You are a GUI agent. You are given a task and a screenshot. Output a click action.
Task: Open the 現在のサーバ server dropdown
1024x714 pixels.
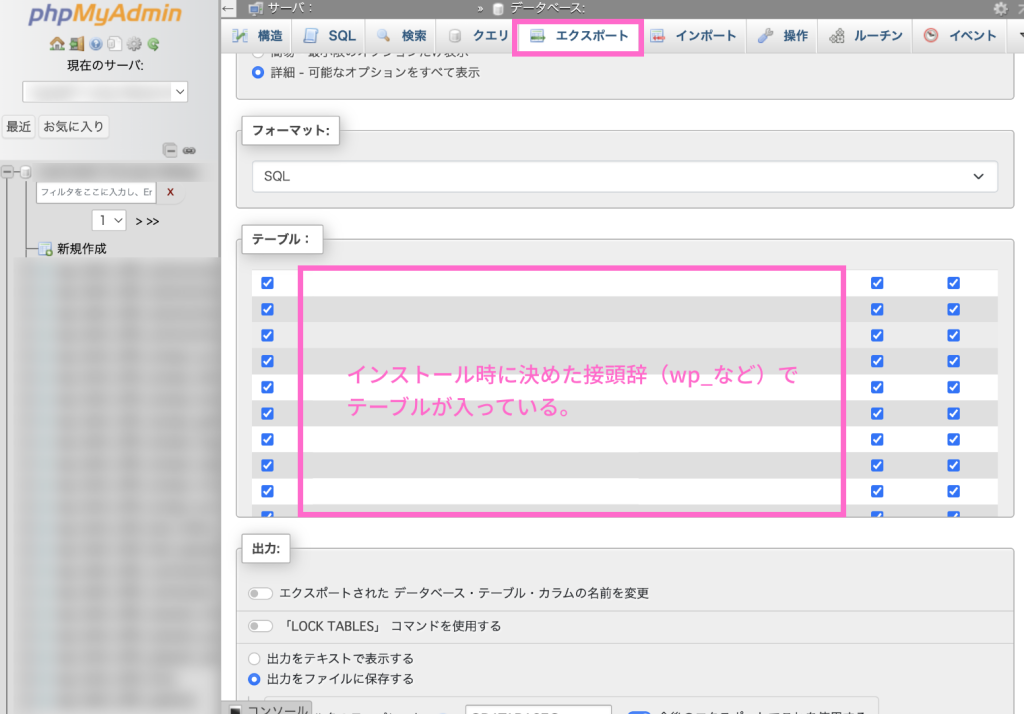[105, 92]
